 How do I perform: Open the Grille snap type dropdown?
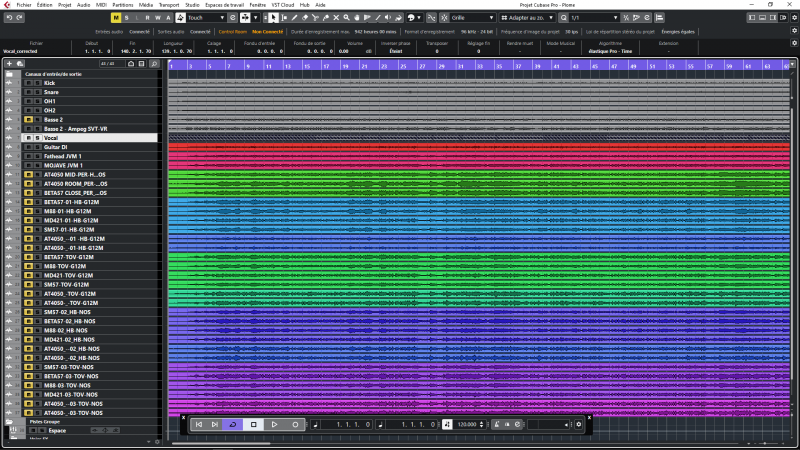click(470, 17)
